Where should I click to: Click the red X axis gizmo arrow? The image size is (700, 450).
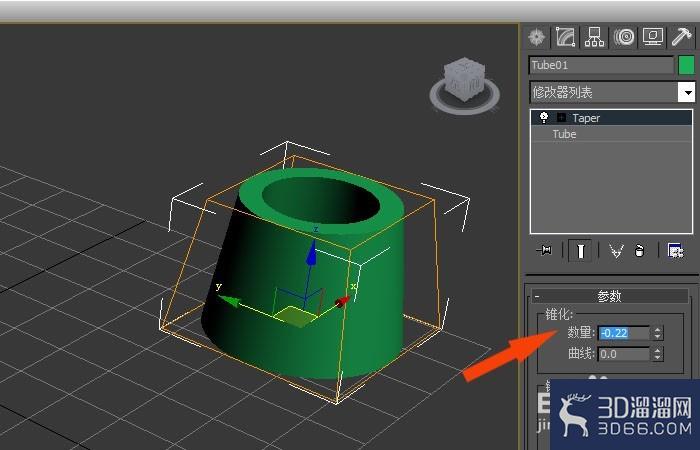point(342,302)
